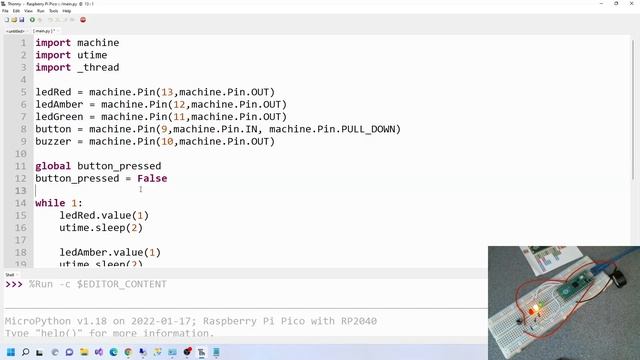Click the Debug current script icon

click(40, 20)
